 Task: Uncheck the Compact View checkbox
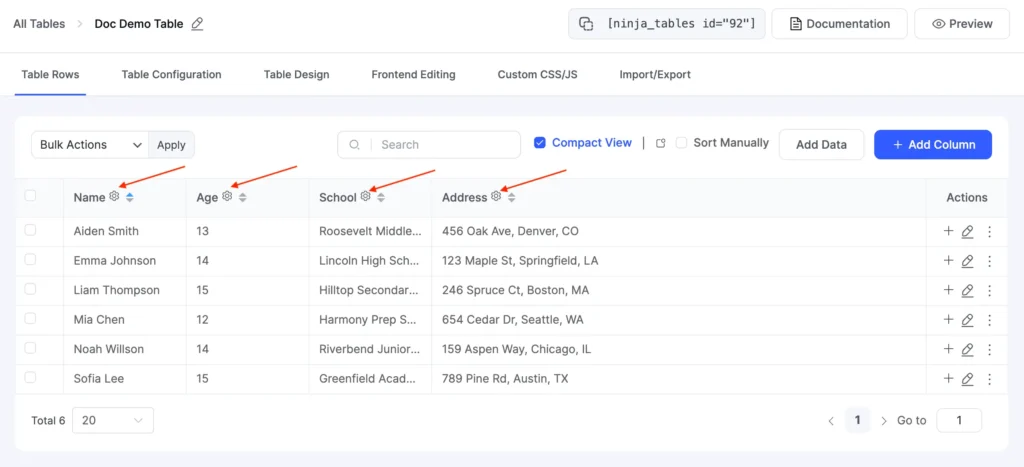coord(539,142)
